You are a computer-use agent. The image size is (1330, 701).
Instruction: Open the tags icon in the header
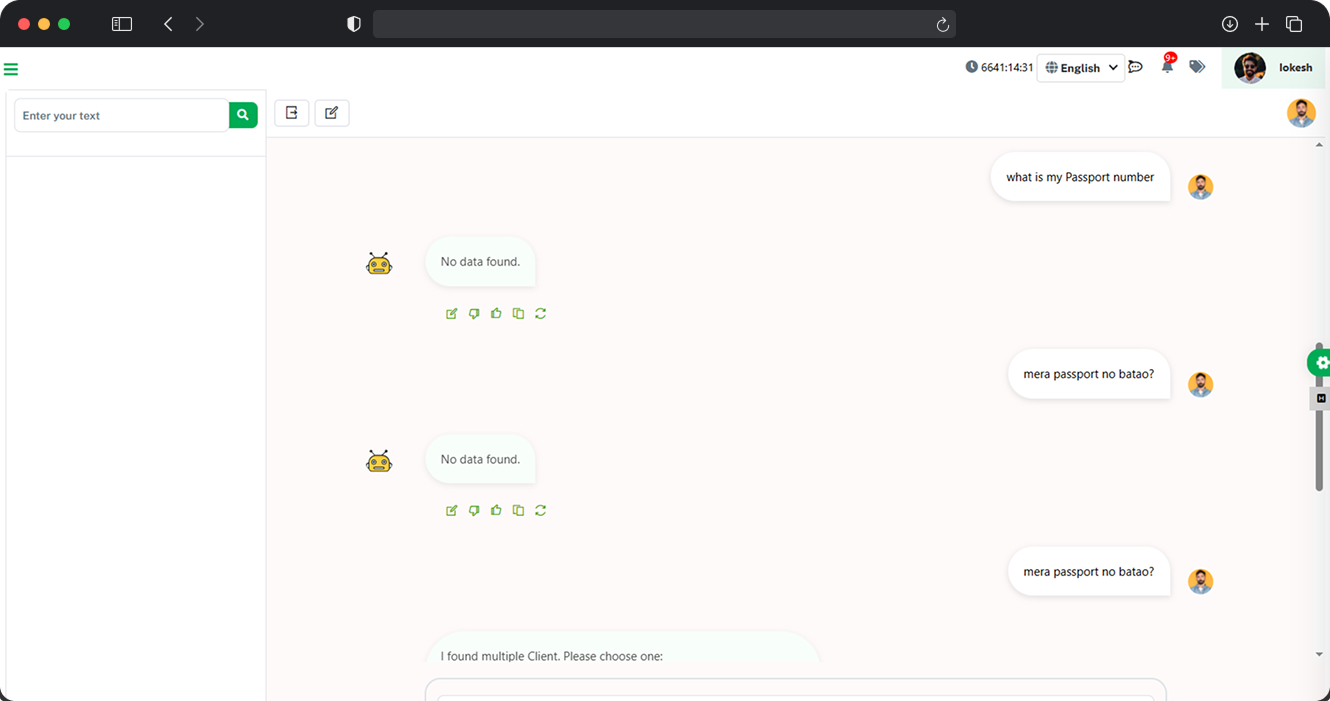coord(1197,66)
